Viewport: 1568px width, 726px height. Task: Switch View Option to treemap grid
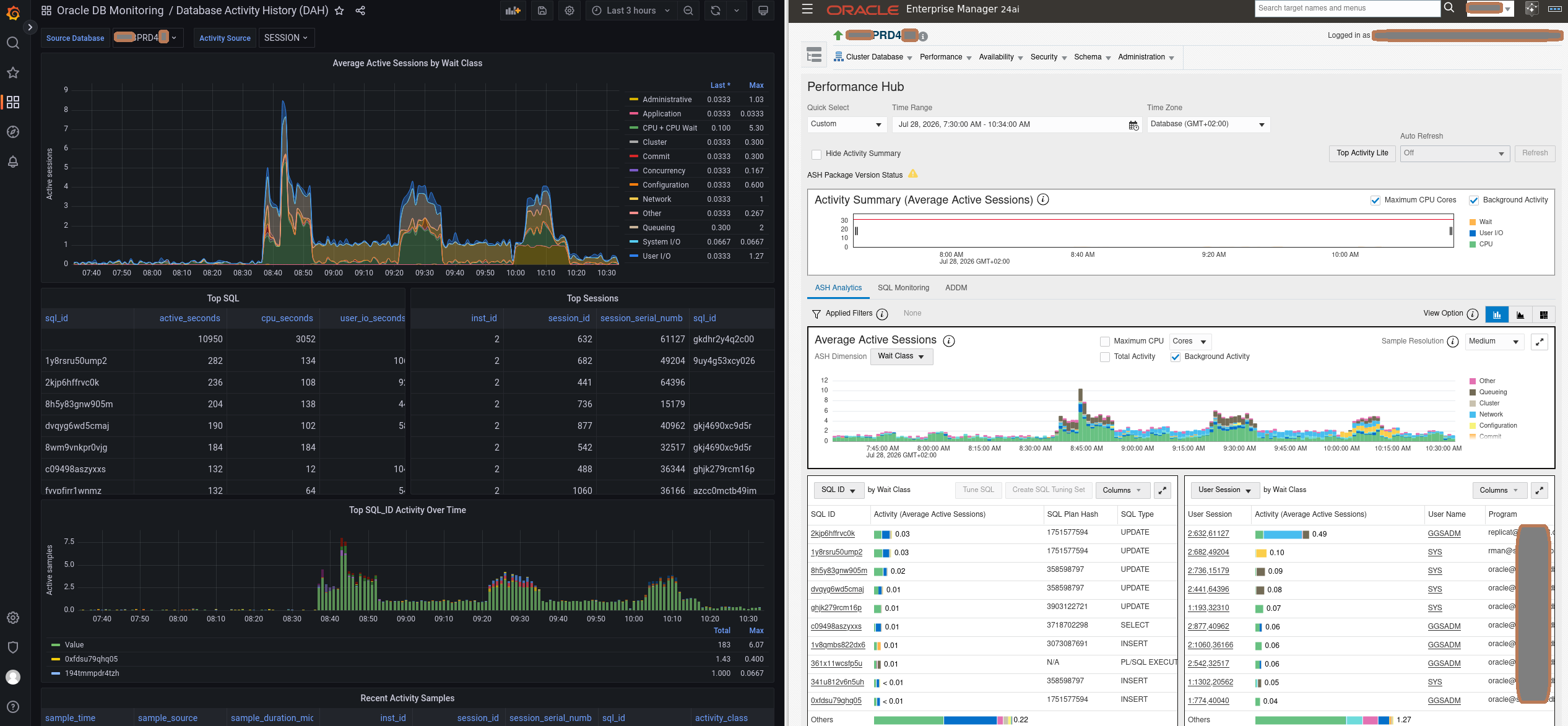point(1544,314)
